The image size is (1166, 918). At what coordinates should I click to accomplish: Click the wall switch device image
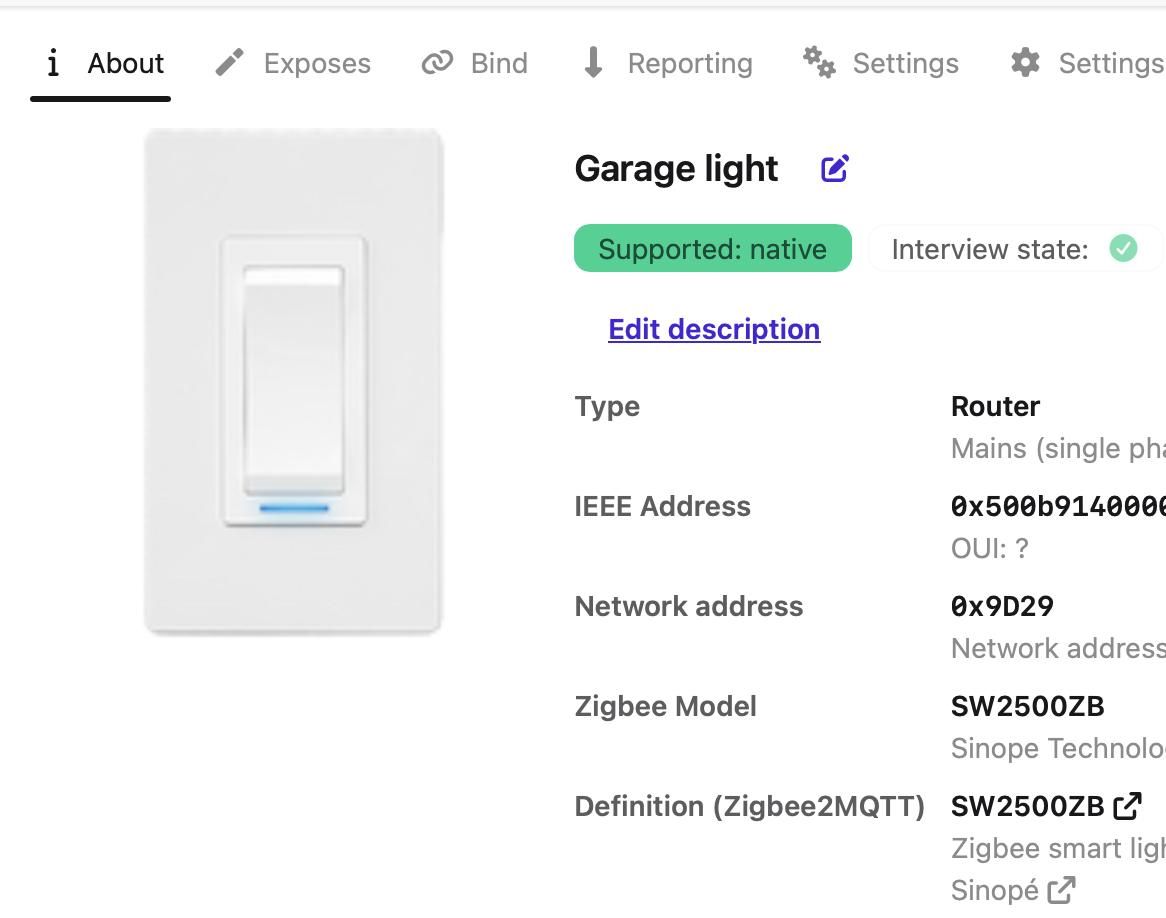[x=294, y=381]
